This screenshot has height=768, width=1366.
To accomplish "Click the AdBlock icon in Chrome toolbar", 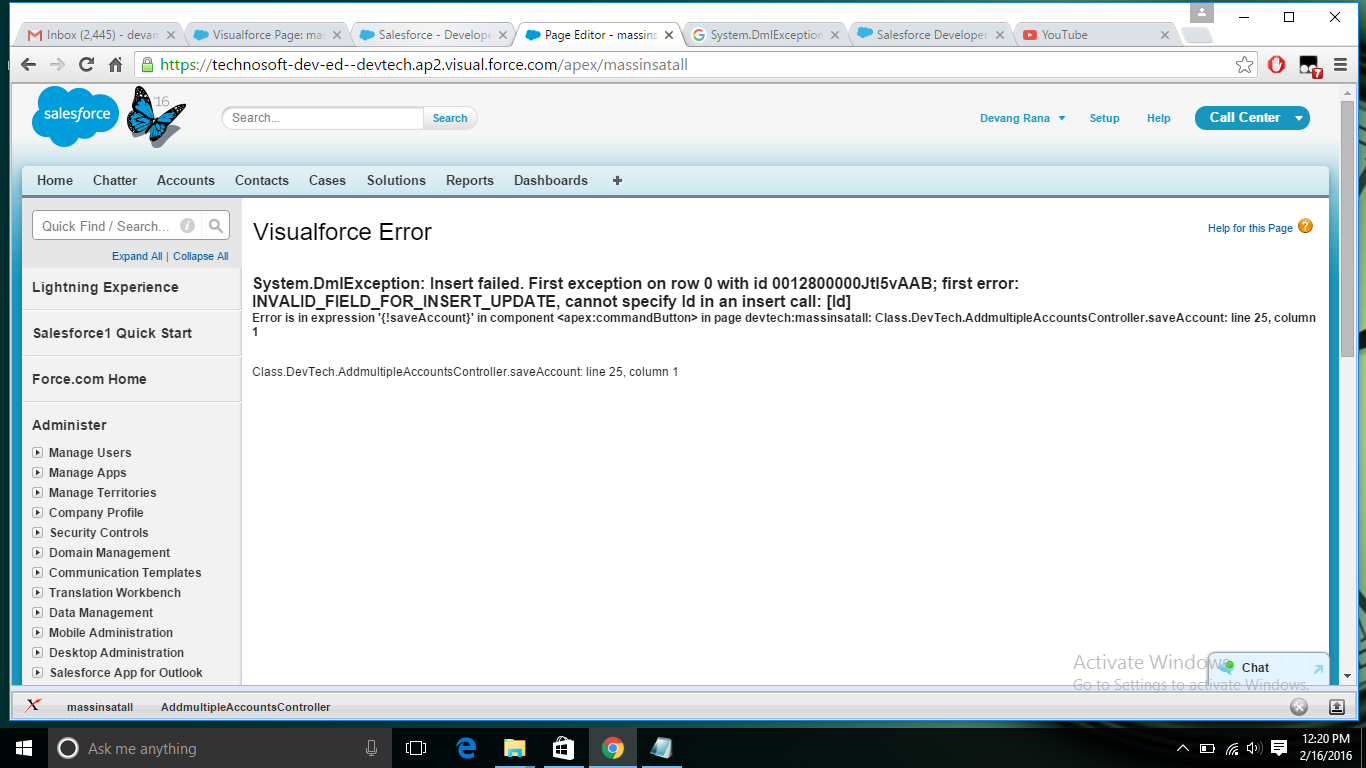I will (1275, 64).
